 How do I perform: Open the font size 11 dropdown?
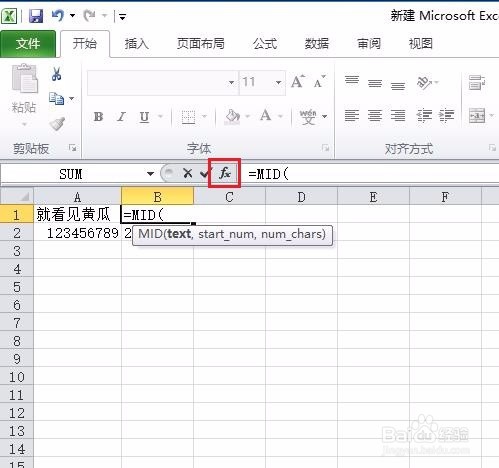tap(278, 82)
